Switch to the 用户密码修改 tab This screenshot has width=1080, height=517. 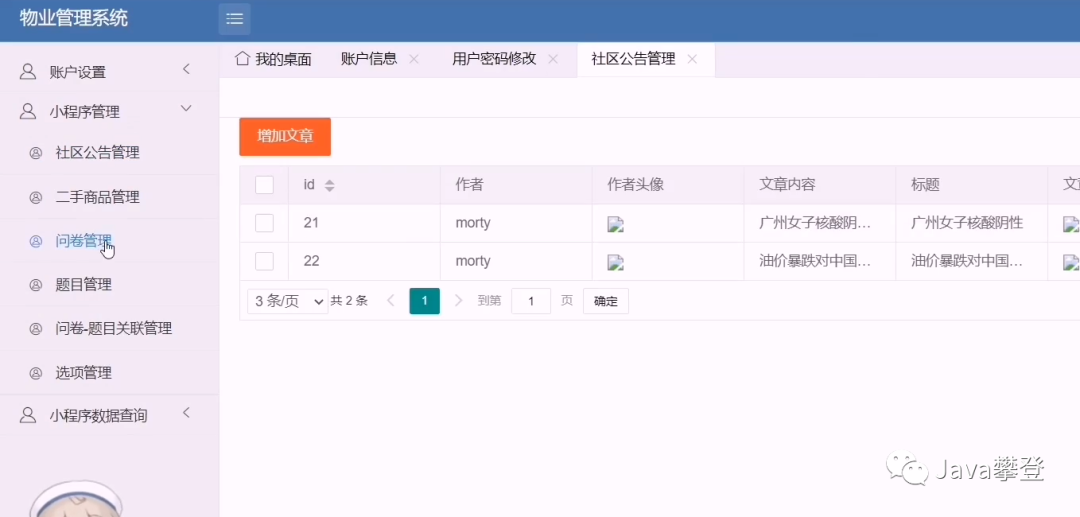494,59
